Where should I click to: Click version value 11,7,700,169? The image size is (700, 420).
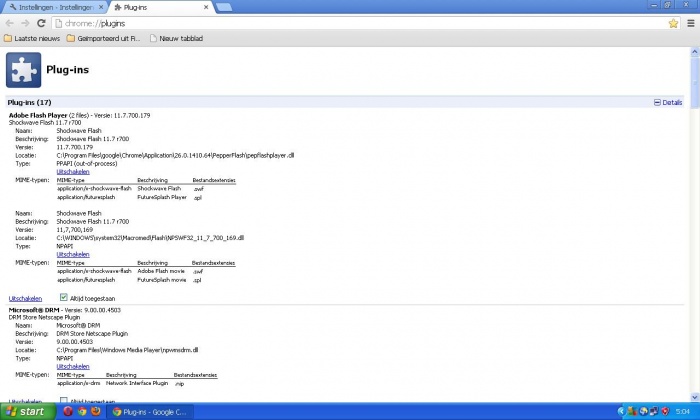(75, 230)
